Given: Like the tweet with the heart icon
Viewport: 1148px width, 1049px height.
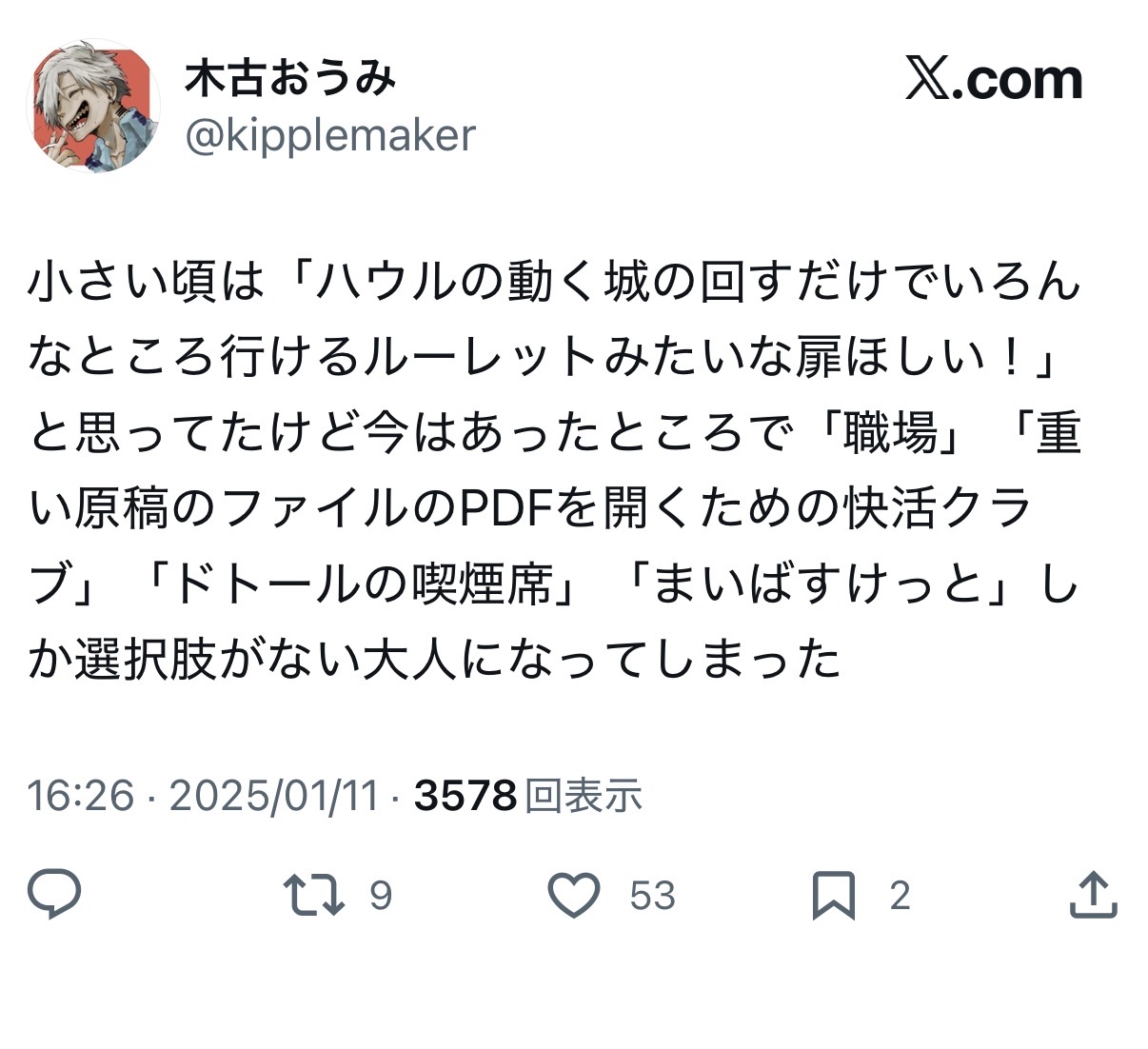Looking at the screenshot, I should tap(574, 895).
